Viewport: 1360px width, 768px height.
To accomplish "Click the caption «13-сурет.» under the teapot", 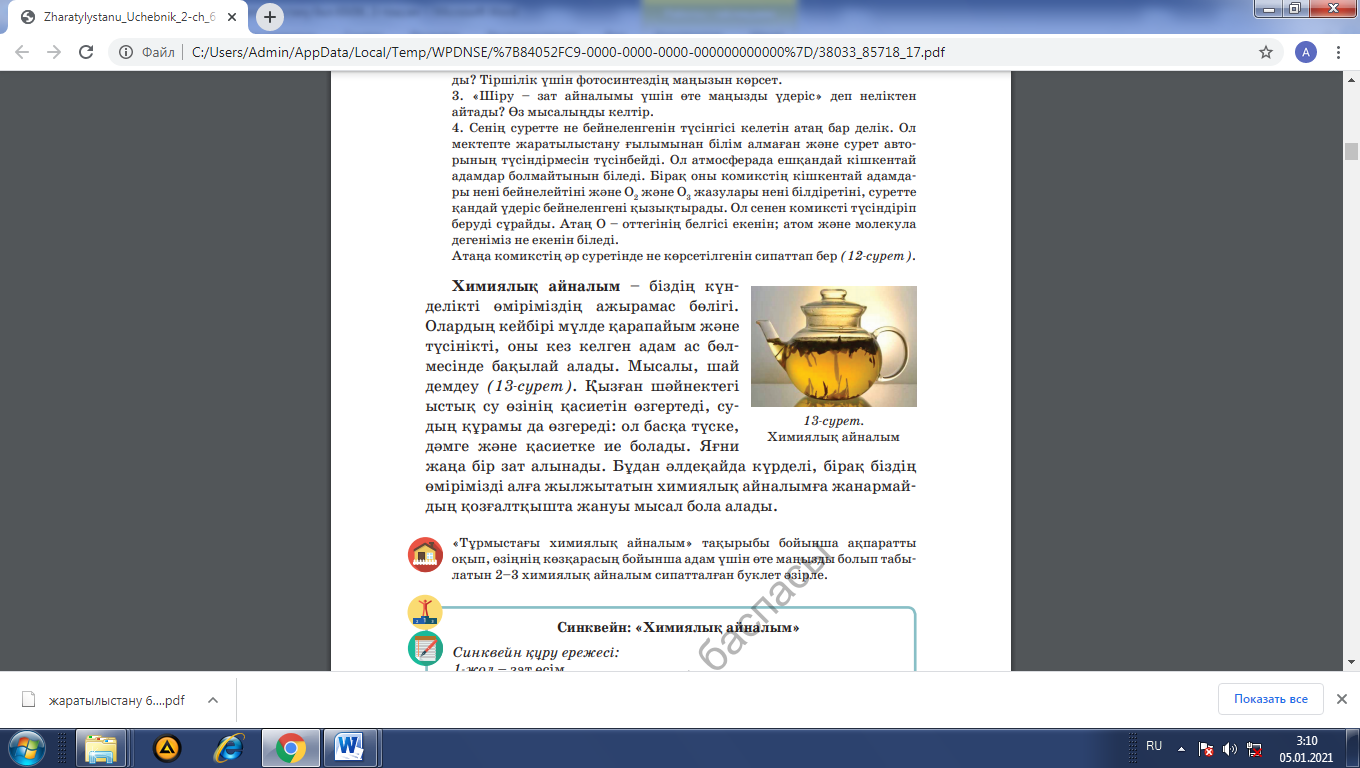I will click(833, 421).
